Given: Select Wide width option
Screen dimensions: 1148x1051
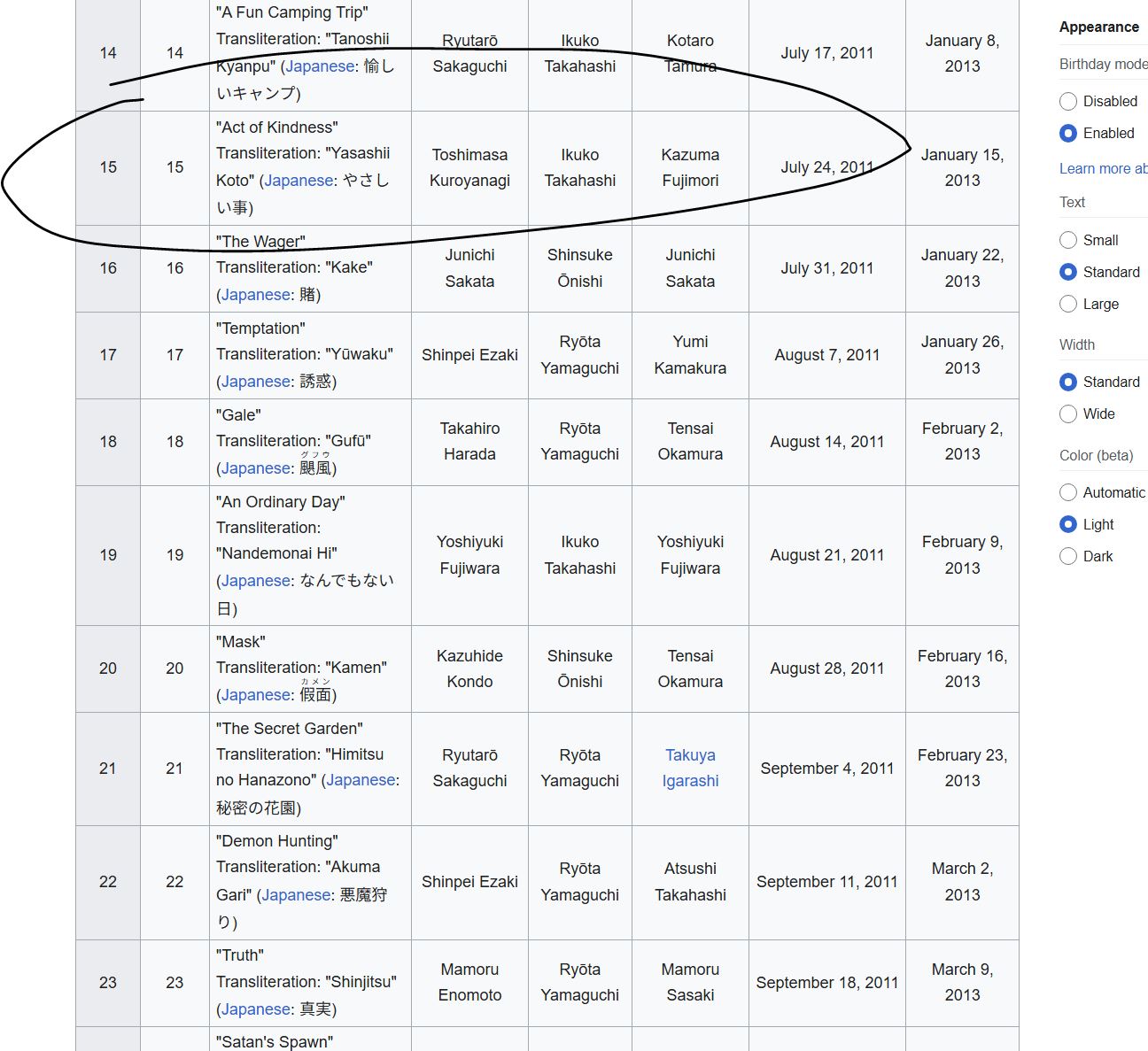Looking at the screenshot, I should (x=1068, y=413).
